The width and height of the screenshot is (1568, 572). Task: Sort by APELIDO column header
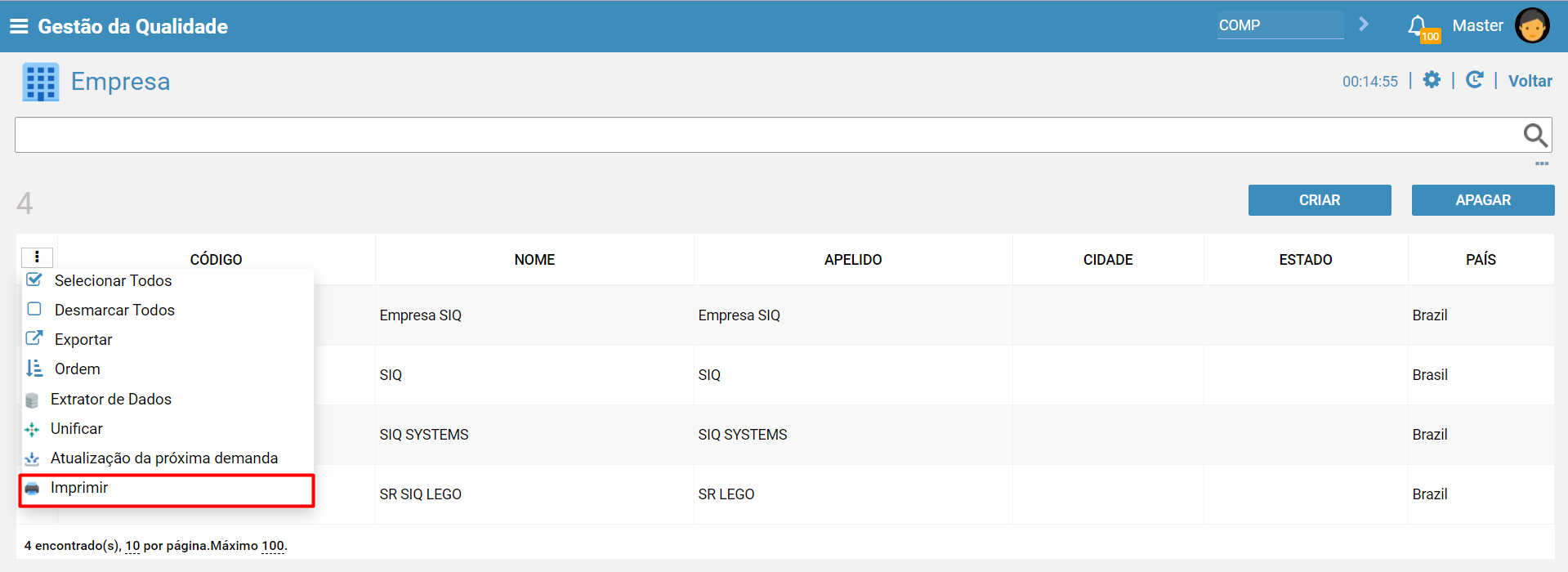click(x=853, y=260)
